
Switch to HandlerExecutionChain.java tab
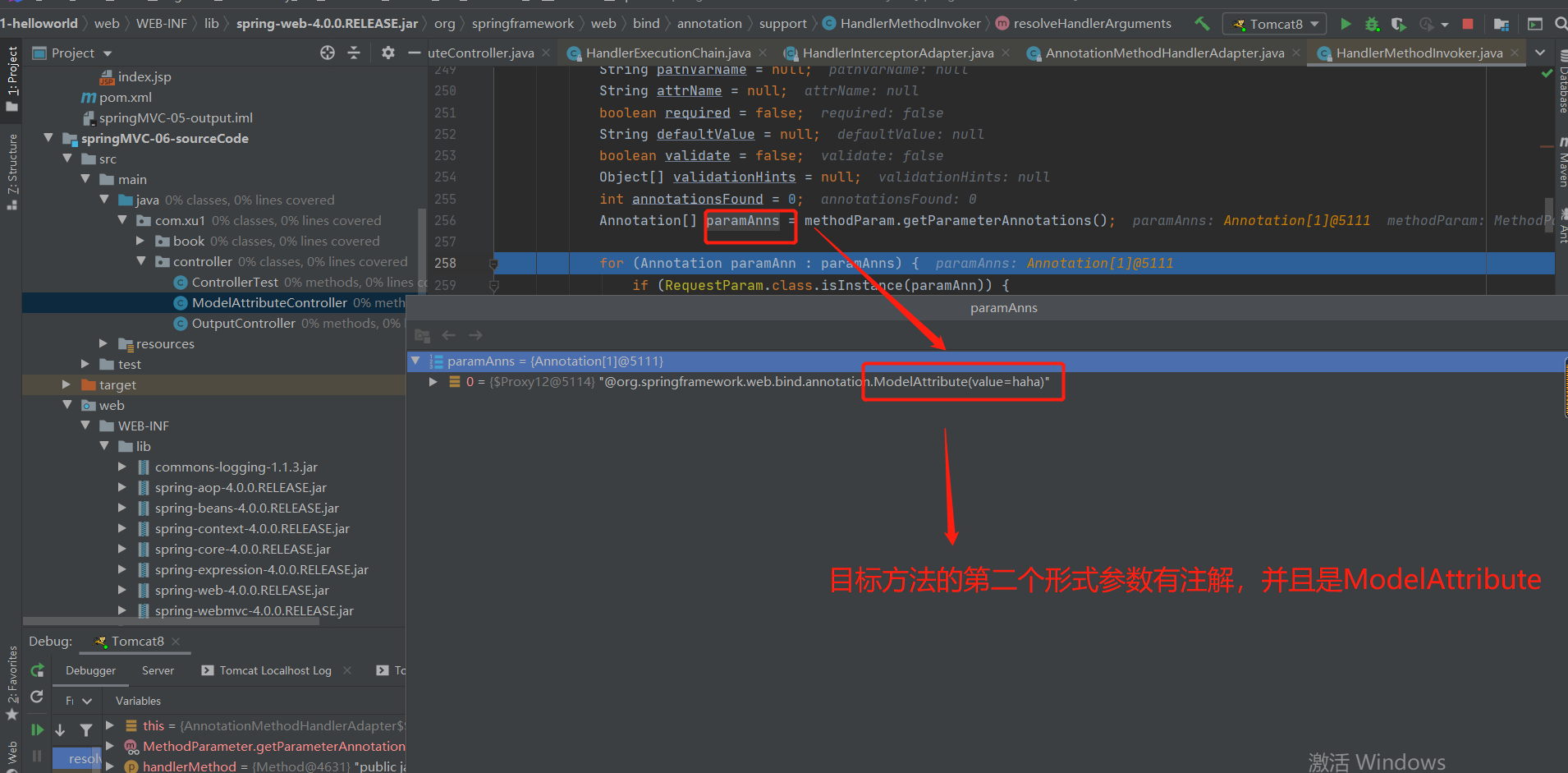click(x=667, y=53)
